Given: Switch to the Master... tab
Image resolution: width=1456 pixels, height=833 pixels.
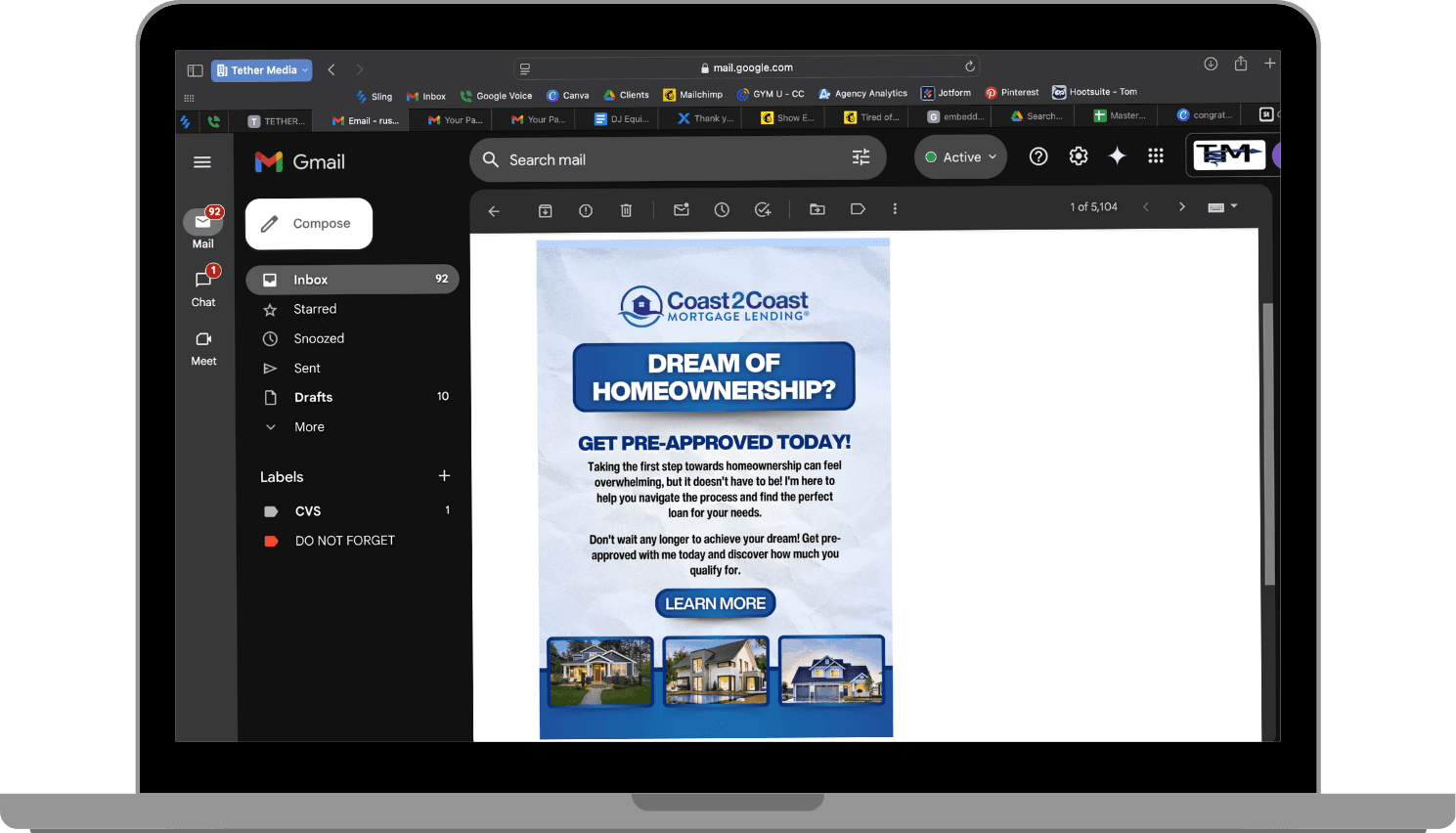Looking at the screenshot, I should coord(1120,115).
